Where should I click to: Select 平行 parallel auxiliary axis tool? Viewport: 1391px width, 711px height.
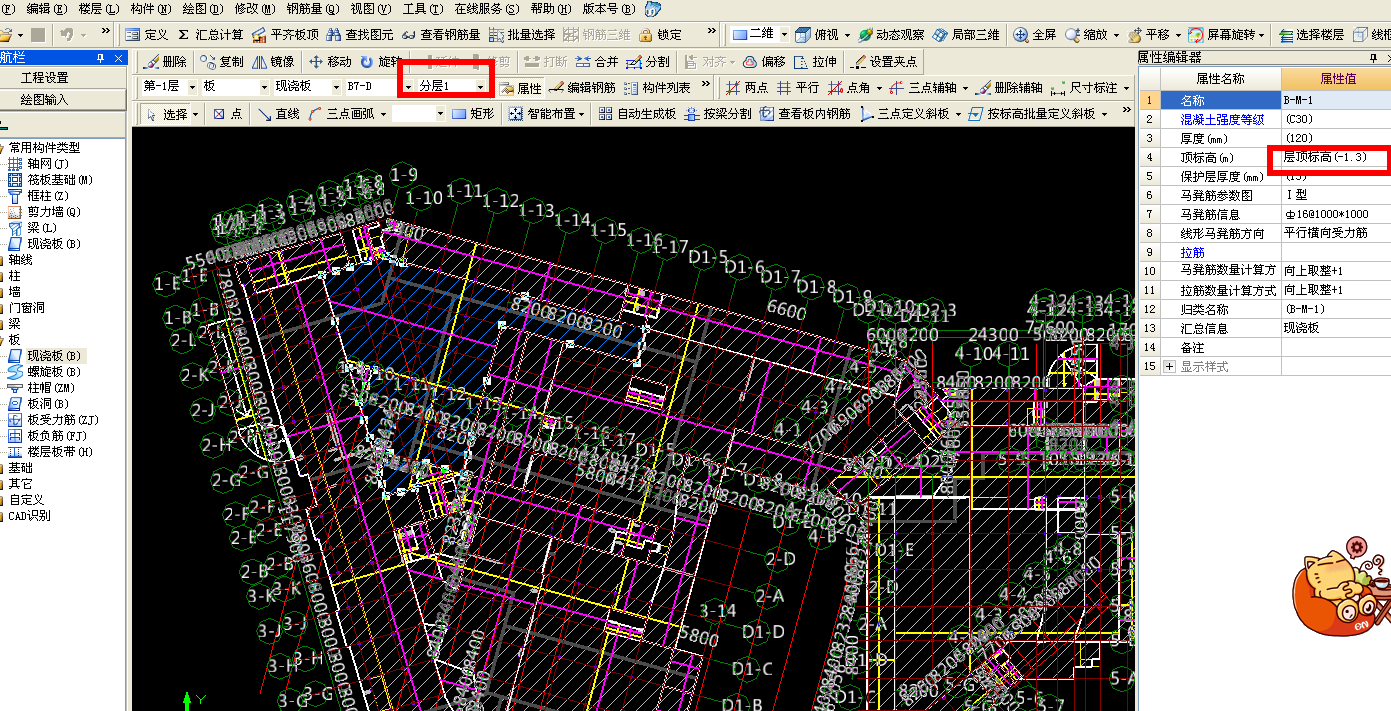click(x=797, y=88)
